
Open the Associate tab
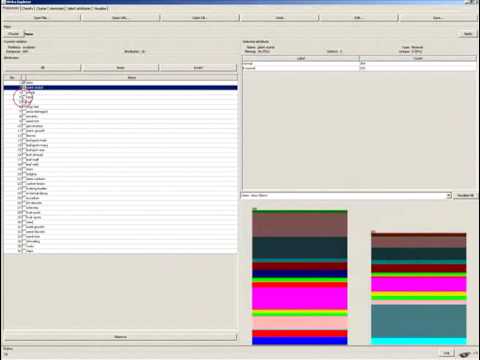click(x=57, y=8)
